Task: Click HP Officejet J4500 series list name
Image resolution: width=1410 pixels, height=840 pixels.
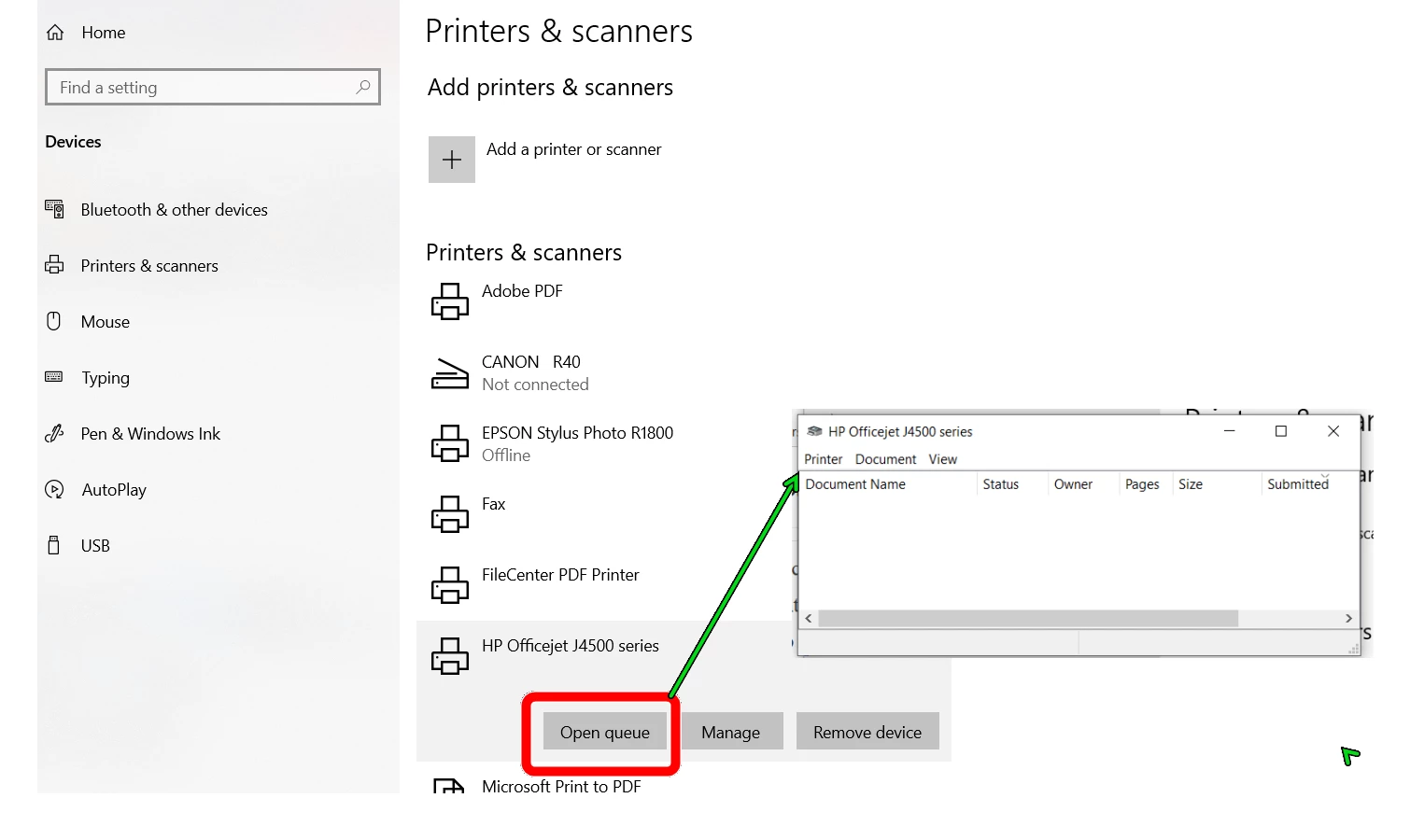Action: click(571, 646)
